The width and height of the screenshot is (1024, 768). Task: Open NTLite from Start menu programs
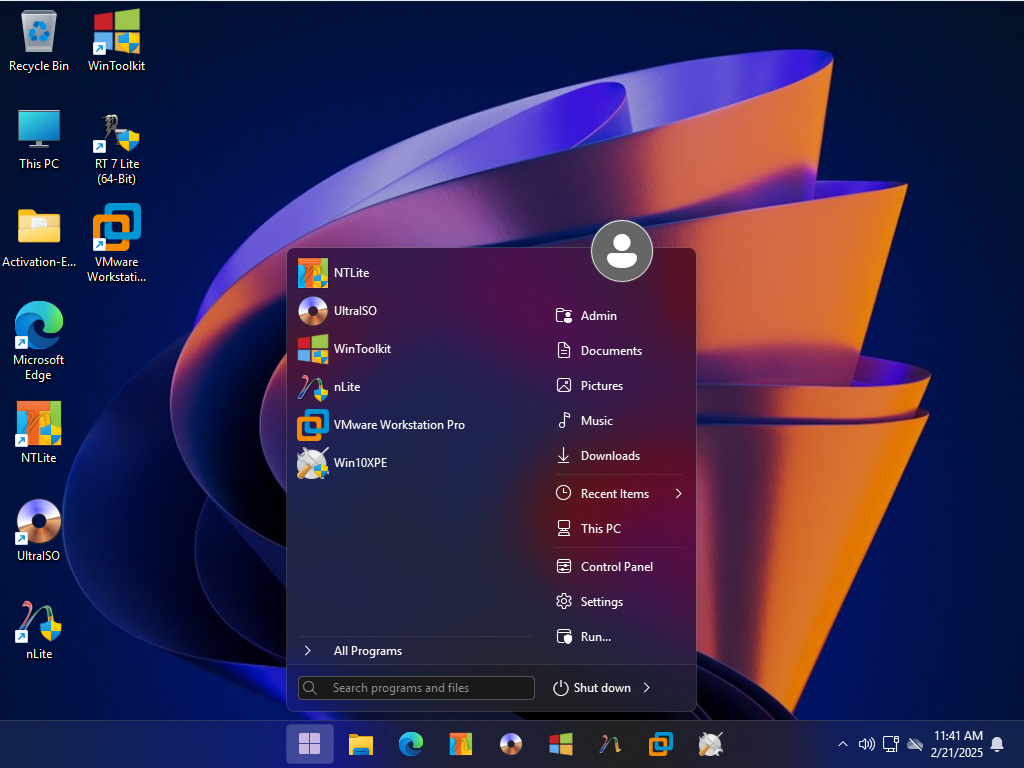[415, 273]
